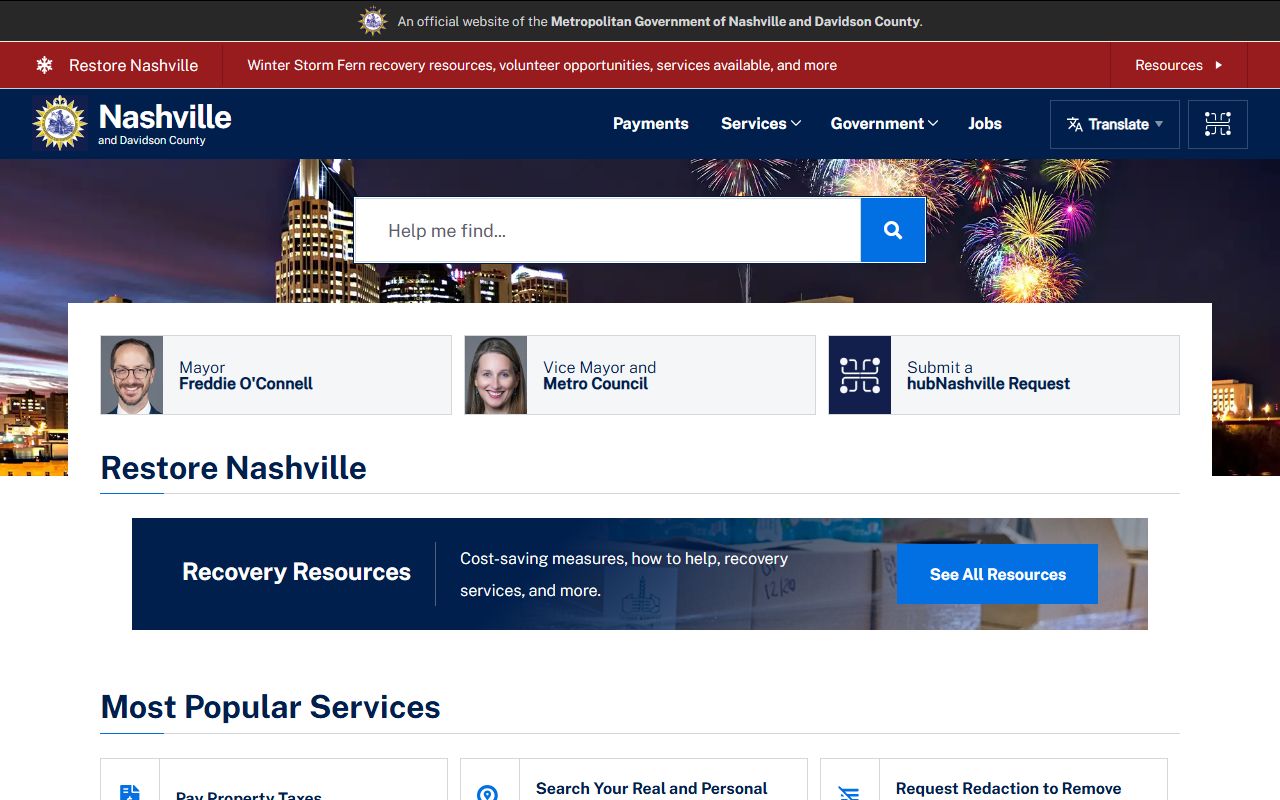Click the map pin icon for Search Your Real and Personal
This screenshot has width=1280, height=800.
[488, 793]
